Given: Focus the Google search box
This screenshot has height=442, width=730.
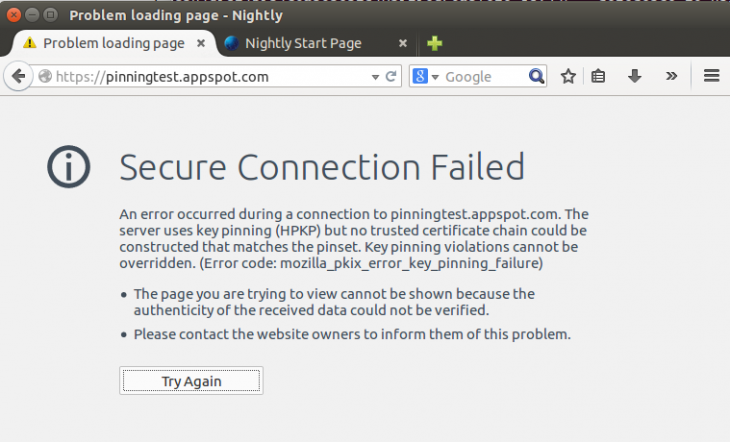Looking at the screenshot, I should pos(483,76).
